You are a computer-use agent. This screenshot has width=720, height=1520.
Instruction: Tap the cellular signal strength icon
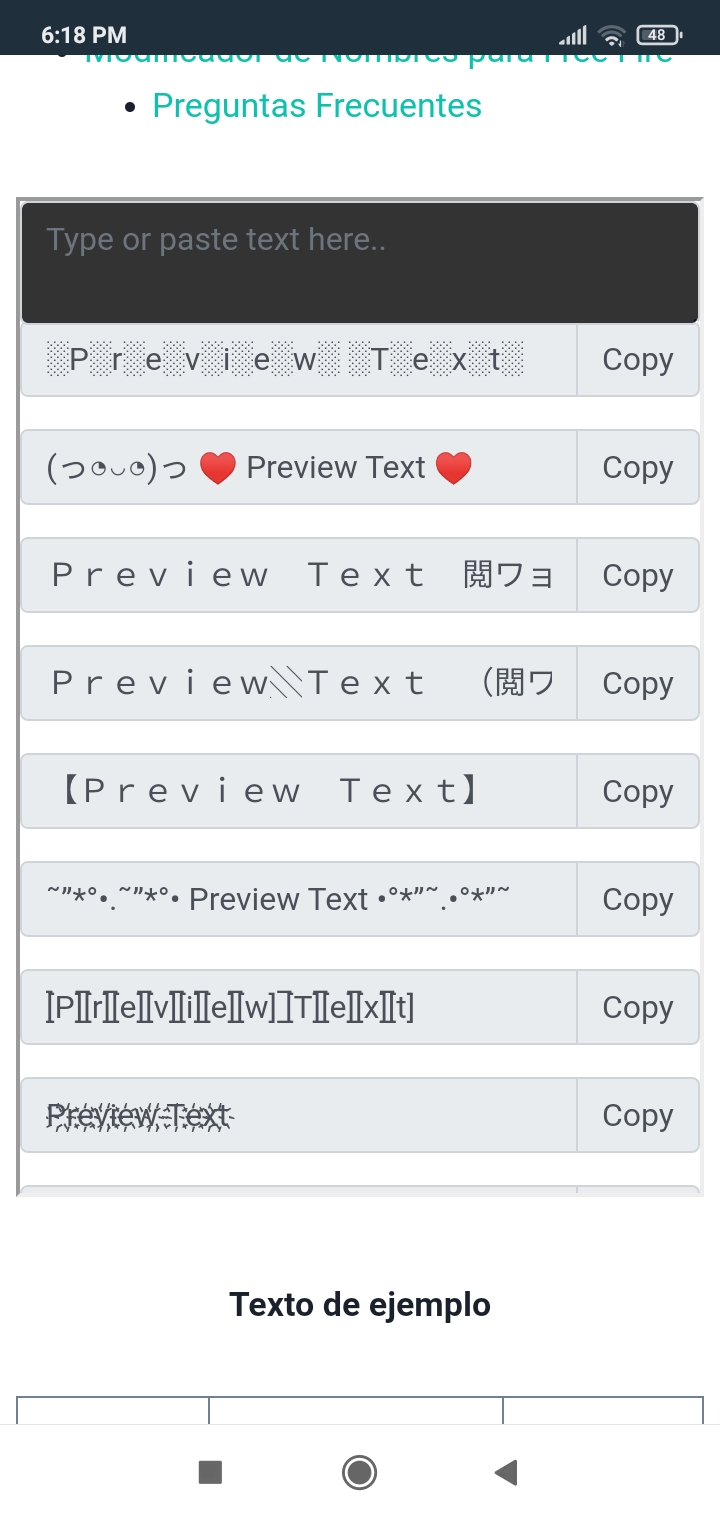click(x=573, y=36)
